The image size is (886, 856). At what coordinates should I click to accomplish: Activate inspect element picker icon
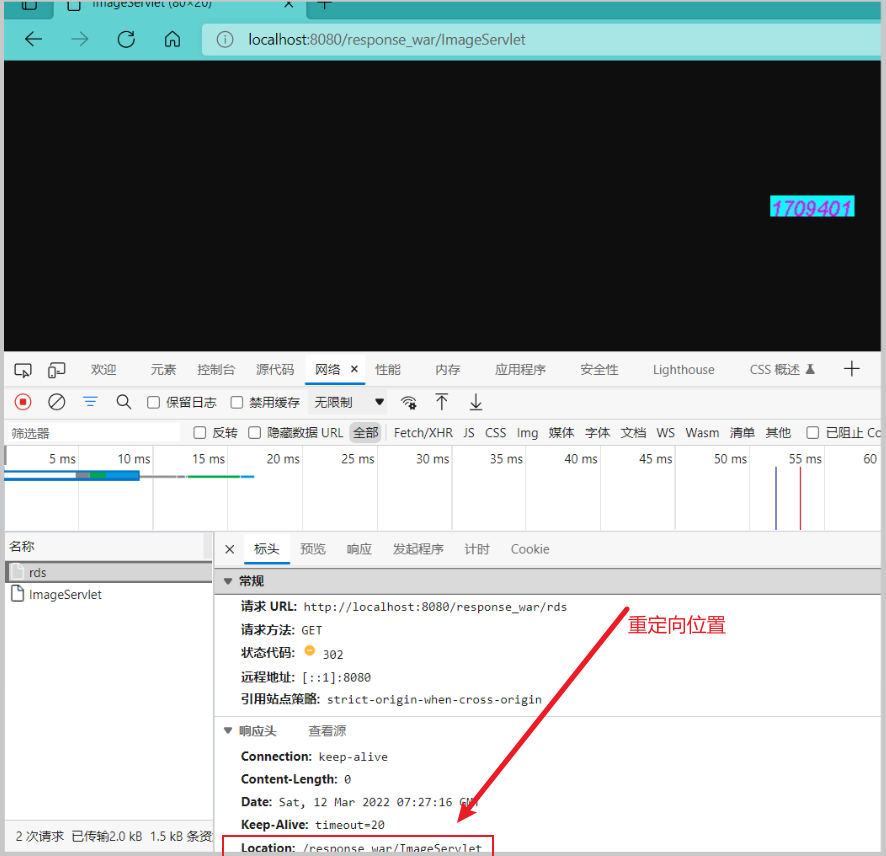pos(23,370)
